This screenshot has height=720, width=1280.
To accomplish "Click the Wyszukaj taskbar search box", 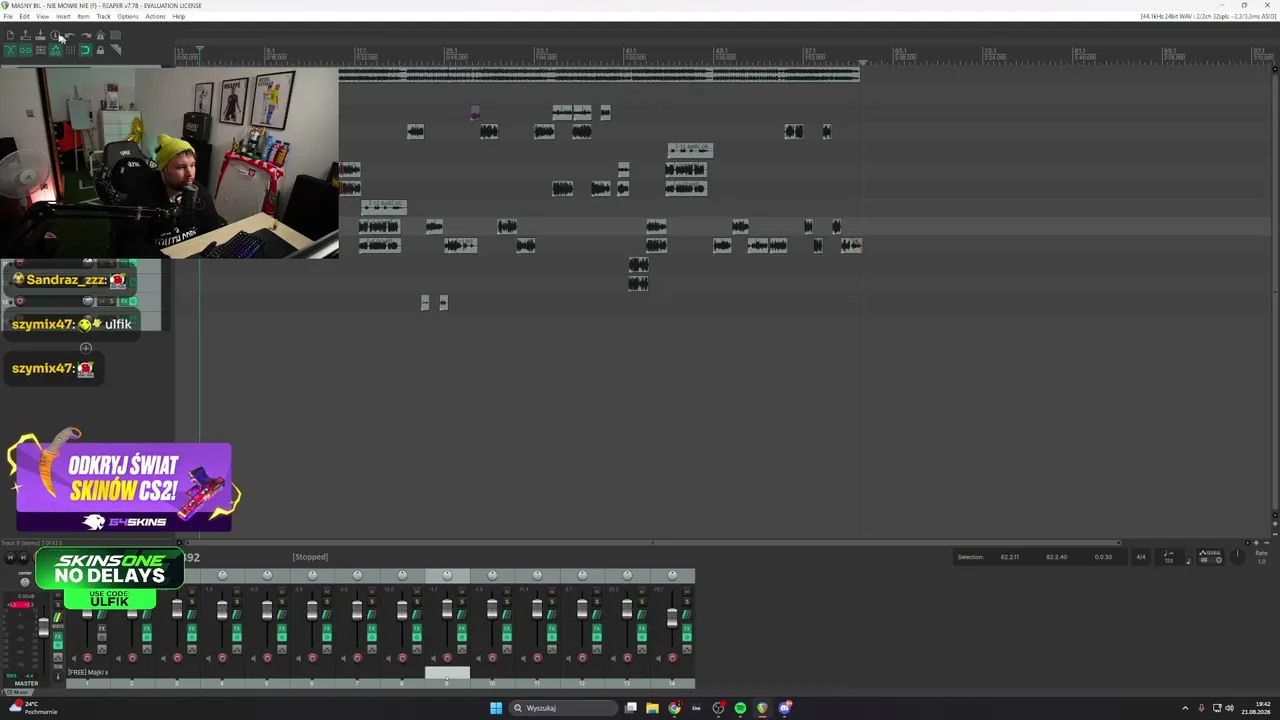I will pos(564,708).
